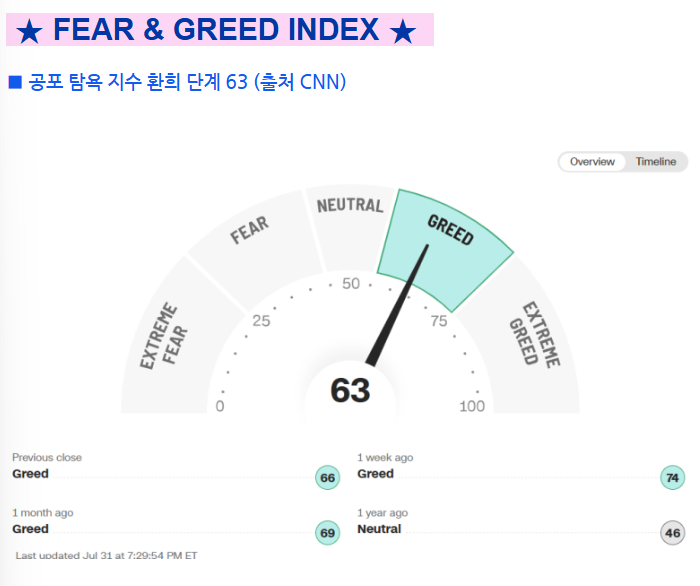Click the 1 year ago Neutral label
The height and width of the screenshot is (586, 700).
[x=379, y=529]
